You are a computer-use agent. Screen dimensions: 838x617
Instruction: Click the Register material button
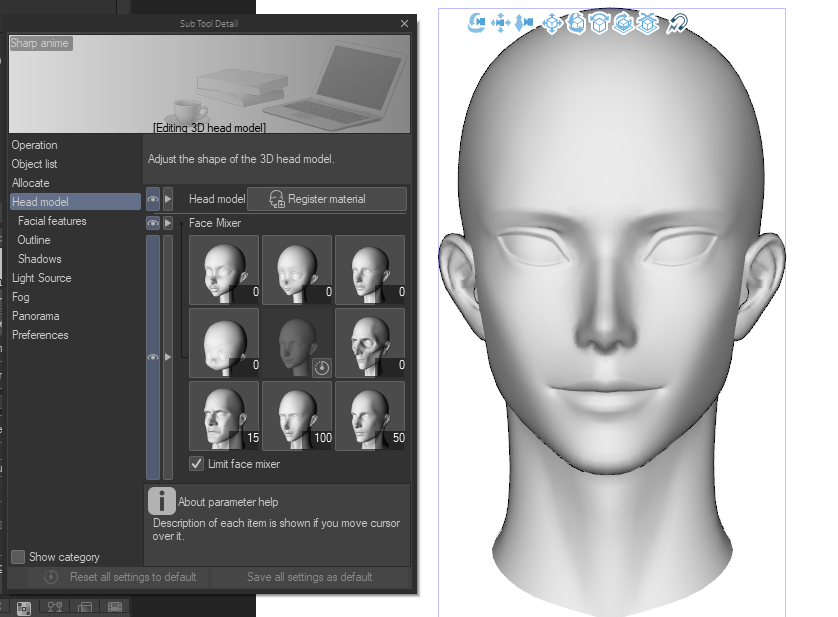pos(327,199)
